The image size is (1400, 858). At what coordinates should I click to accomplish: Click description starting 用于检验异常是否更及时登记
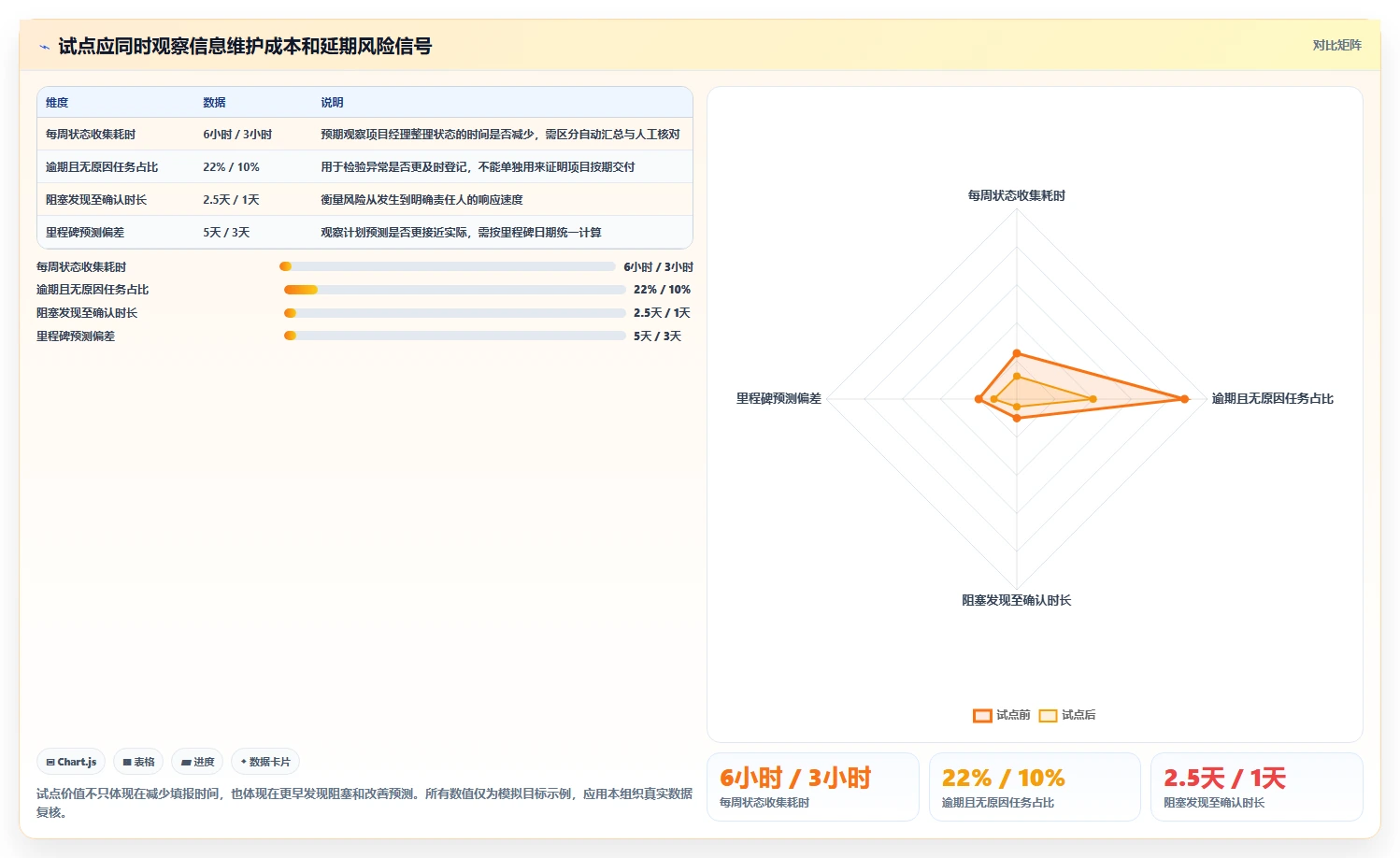pos(478,167)
